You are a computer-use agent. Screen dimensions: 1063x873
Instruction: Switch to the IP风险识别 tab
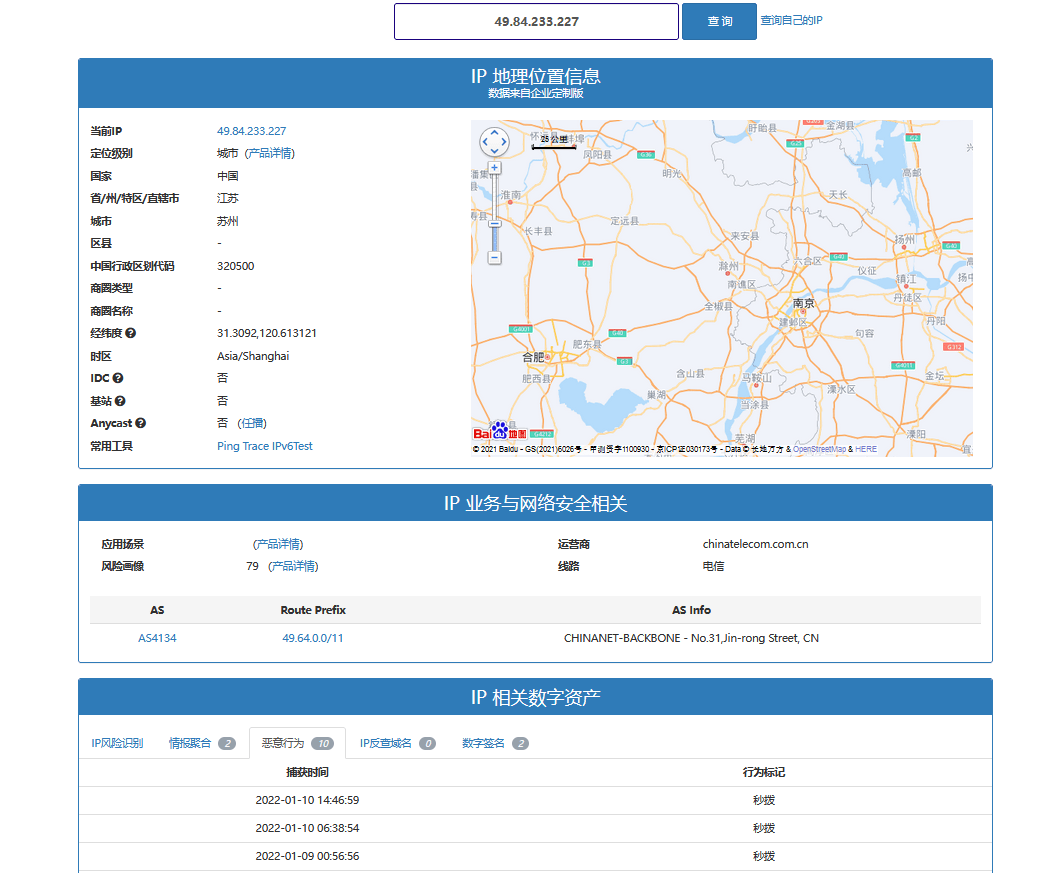(x=117, y=743)
